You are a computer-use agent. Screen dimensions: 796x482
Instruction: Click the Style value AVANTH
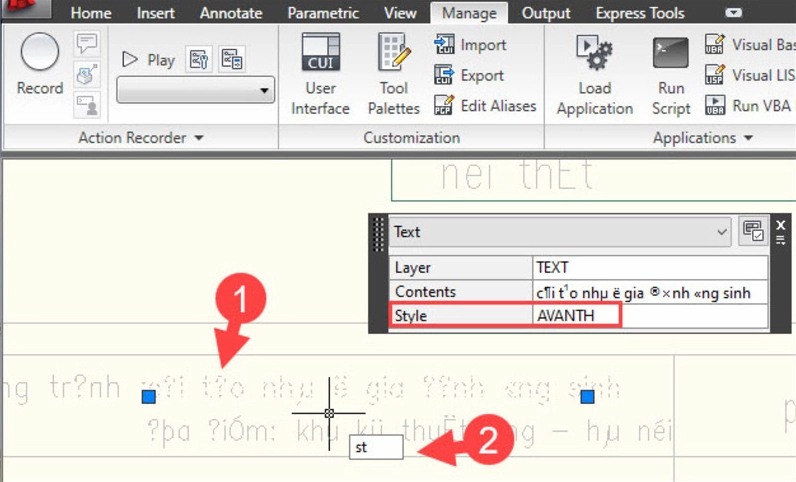coord(650,316)
